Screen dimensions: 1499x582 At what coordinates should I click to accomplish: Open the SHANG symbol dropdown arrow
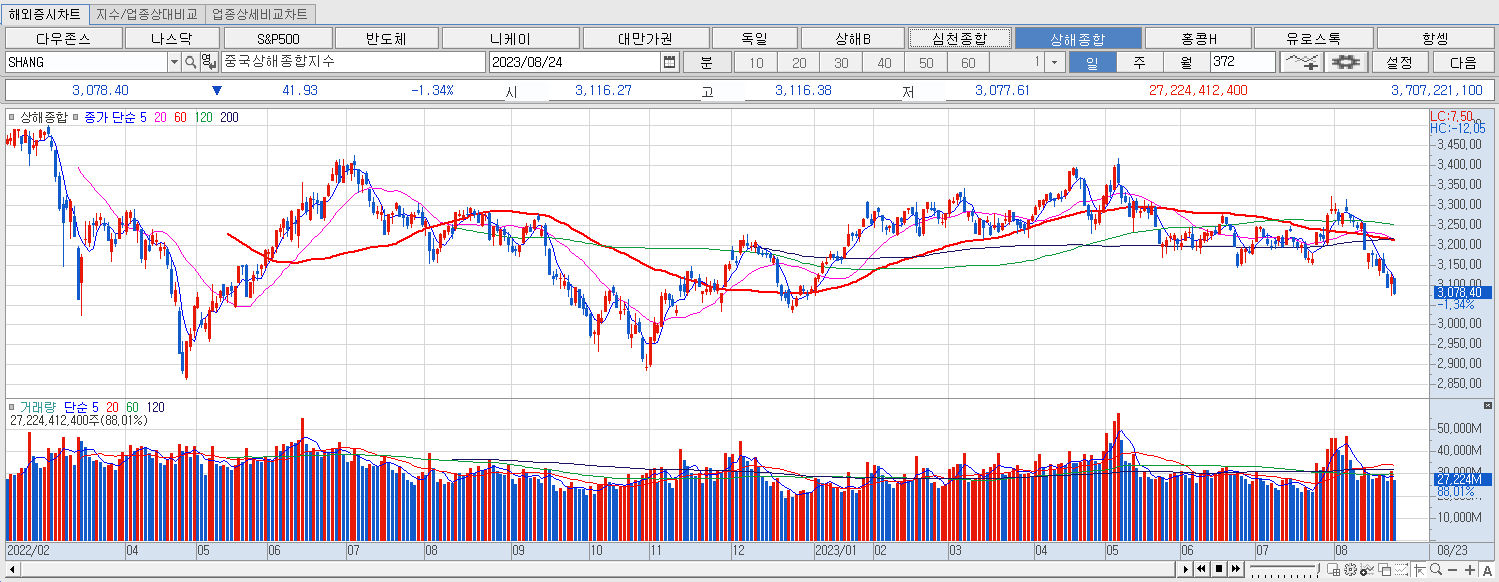(174, 61)
